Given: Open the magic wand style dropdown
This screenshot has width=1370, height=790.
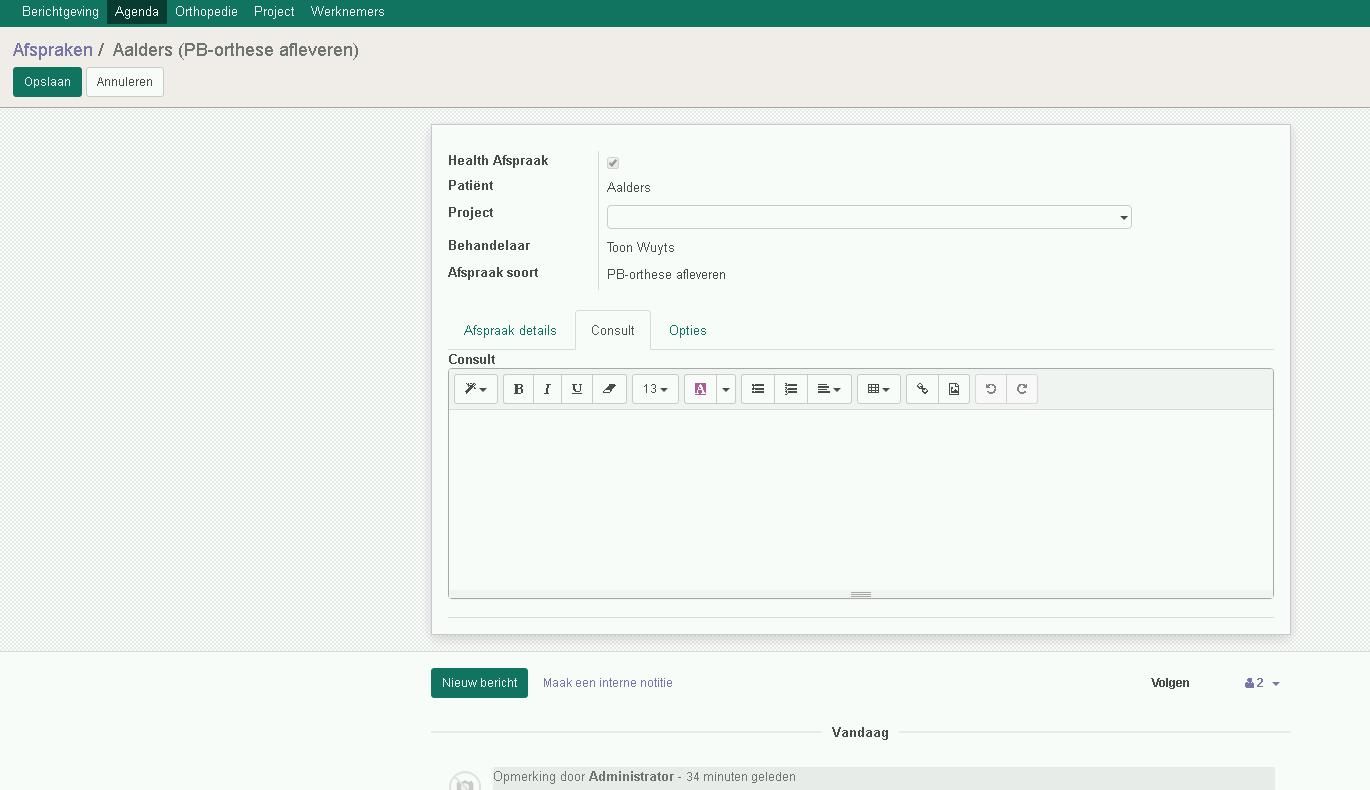Looking at the screenshot, I should (x=476, y=389).
